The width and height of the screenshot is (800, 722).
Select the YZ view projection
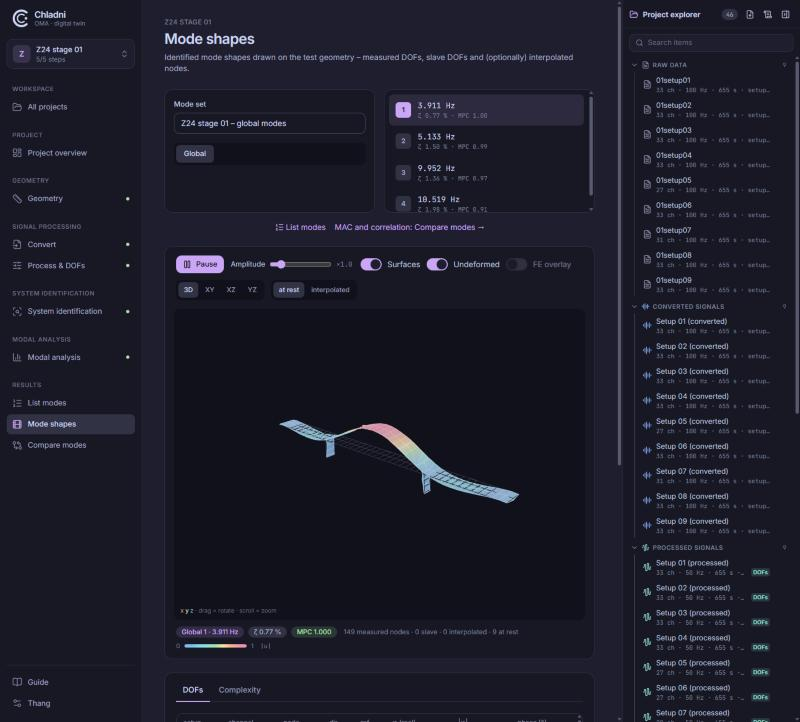(252, 290)
